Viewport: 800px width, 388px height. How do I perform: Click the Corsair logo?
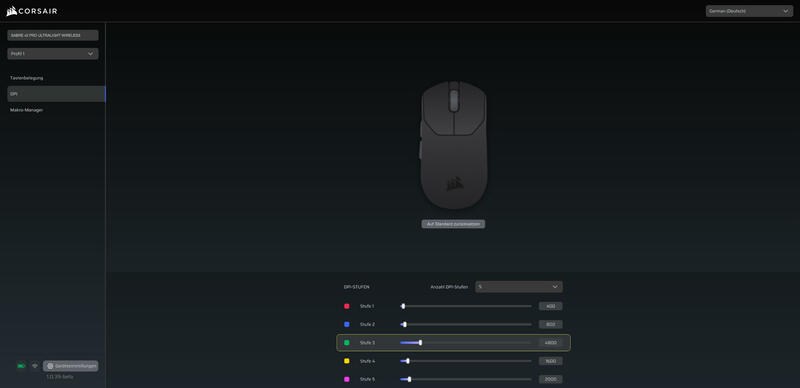[x=32, y=11]
